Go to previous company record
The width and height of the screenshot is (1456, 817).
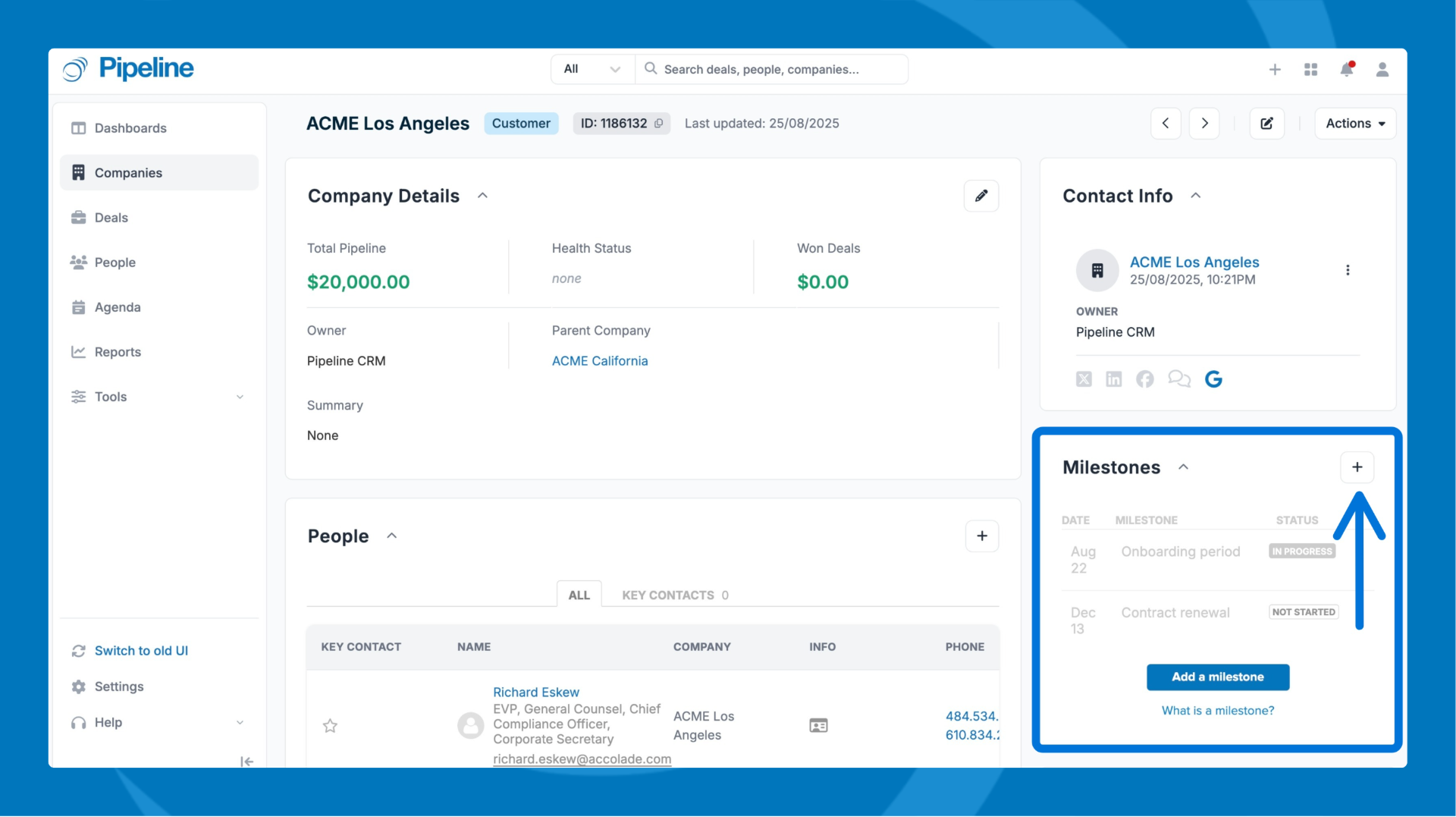click(1166, 123)
